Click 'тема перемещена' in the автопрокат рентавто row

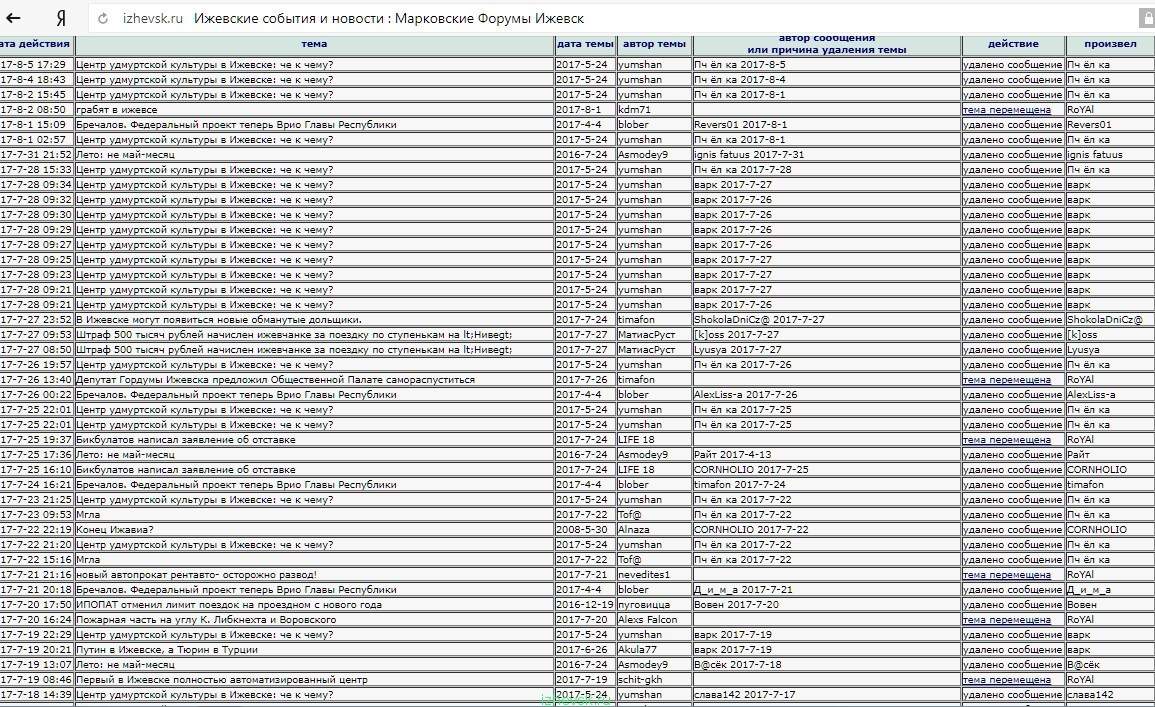click(x=1006, y=575)
